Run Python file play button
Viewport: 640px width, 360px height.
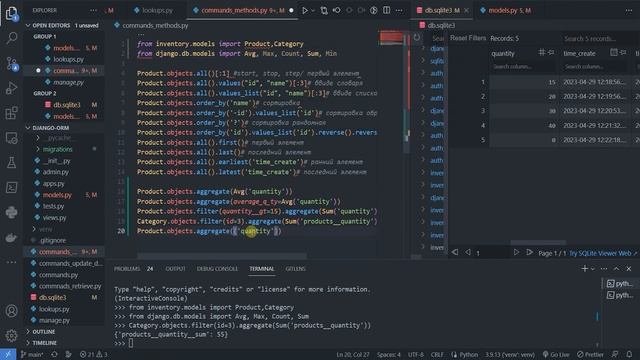[x=304, y=11]
